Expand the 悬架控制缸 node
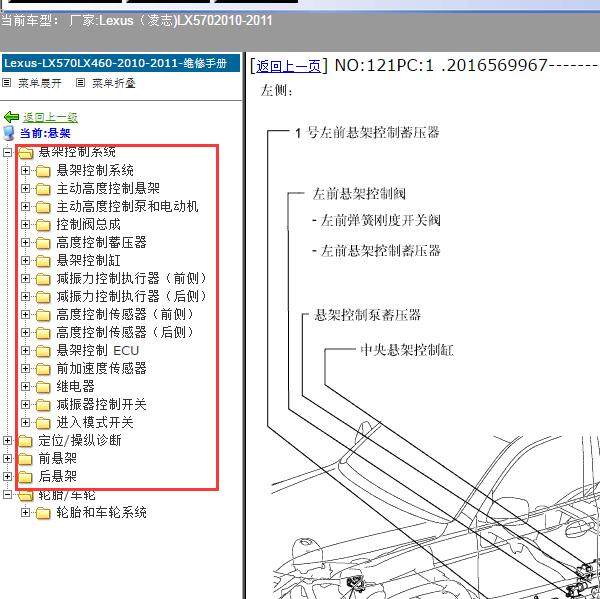This screenshot has width=600, height=599. (25, 260)
